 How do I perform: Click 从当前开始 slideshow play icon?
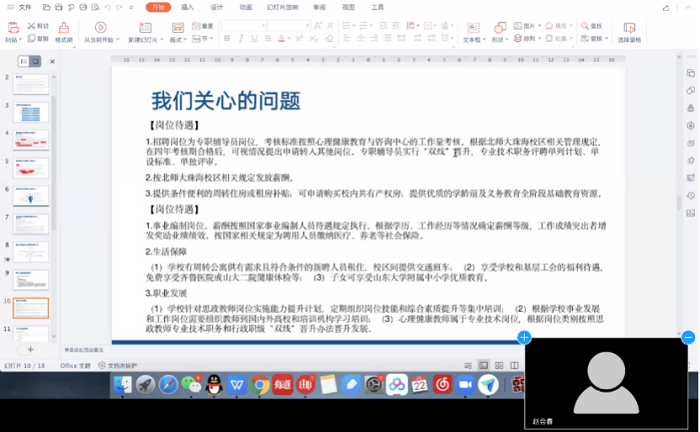point(100,27)
